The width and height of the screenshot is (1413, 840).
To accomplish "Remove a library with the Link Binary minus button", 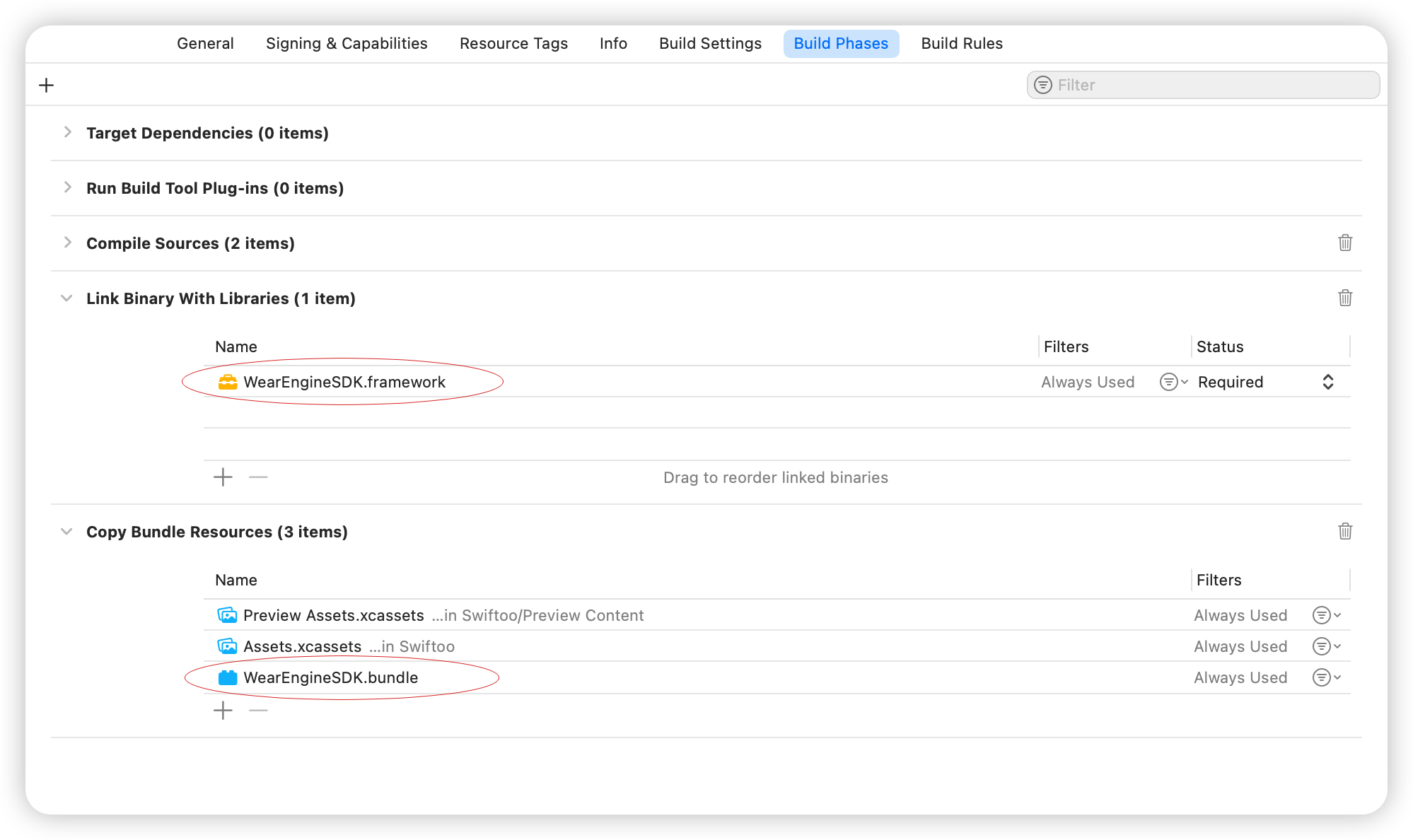I will pos(258,477).
